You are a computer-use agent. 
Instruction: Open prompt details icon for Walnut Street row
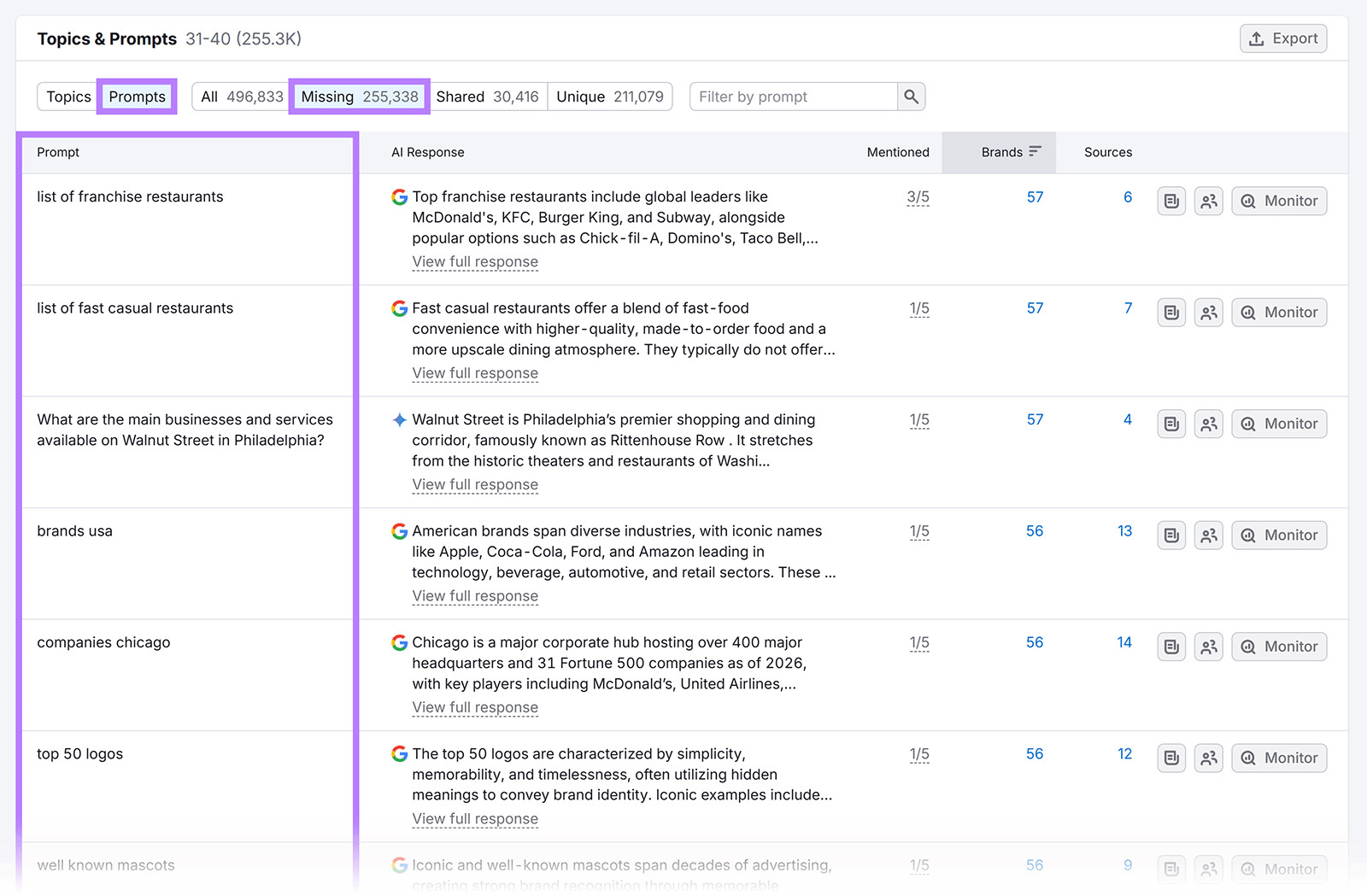[x=1171, y=424]
